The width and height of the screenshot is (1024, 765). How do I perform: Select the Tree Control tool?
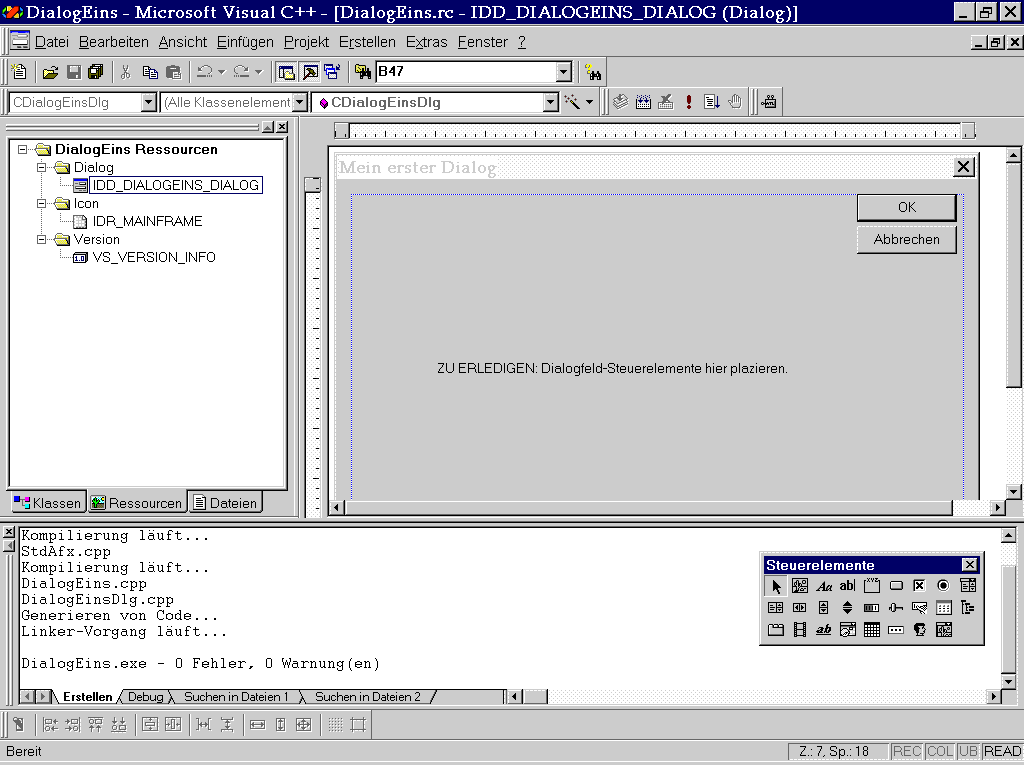tap(967, 608)
